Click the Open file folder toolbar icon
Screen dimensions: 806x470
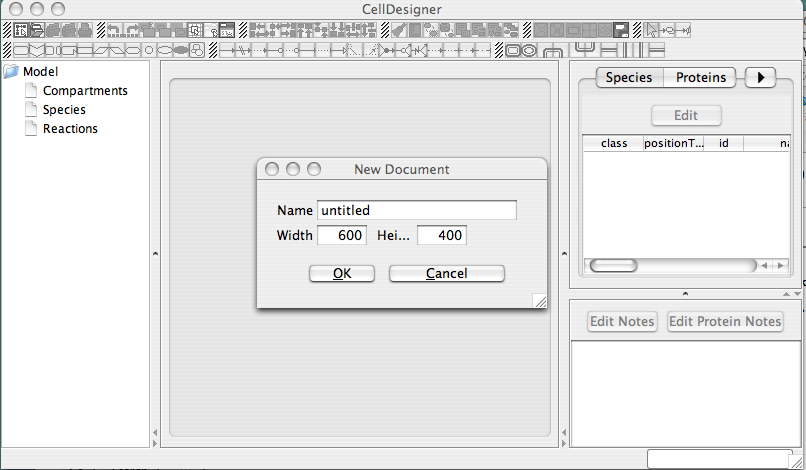coord(36,29)
